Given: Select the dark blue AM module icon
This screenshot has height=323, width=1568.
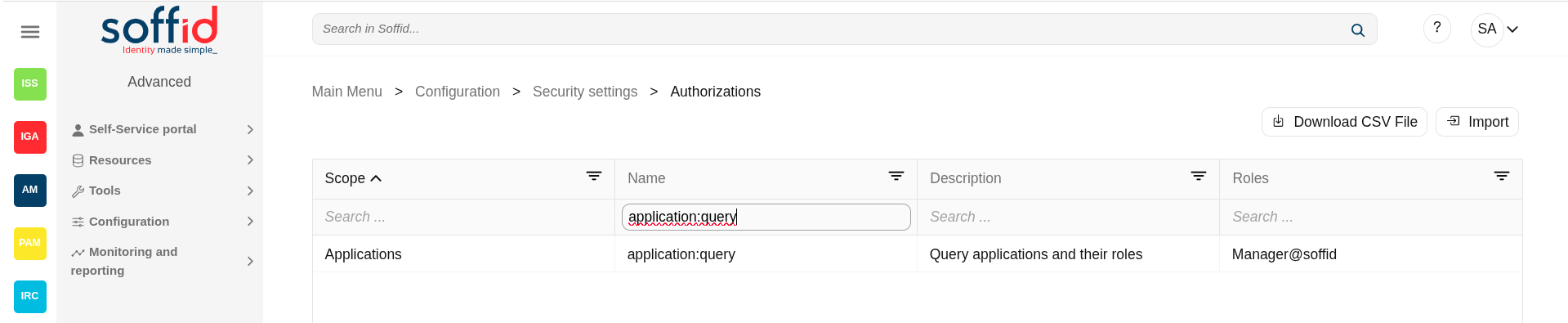Looking at the screenshot, I should coord(30,190).
